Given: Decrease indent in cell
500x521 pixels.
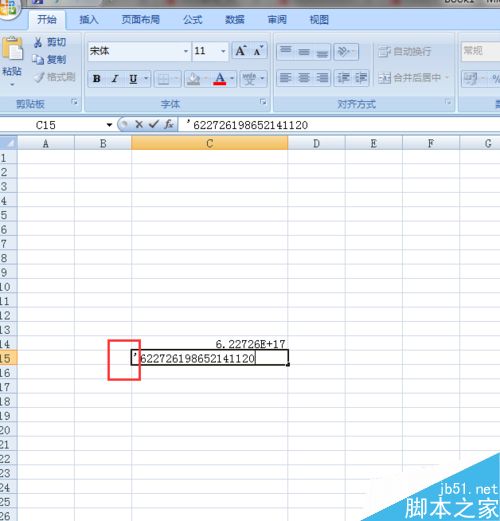Looking at the screenshot, I should pyautogui.click(x=343, y=78).
